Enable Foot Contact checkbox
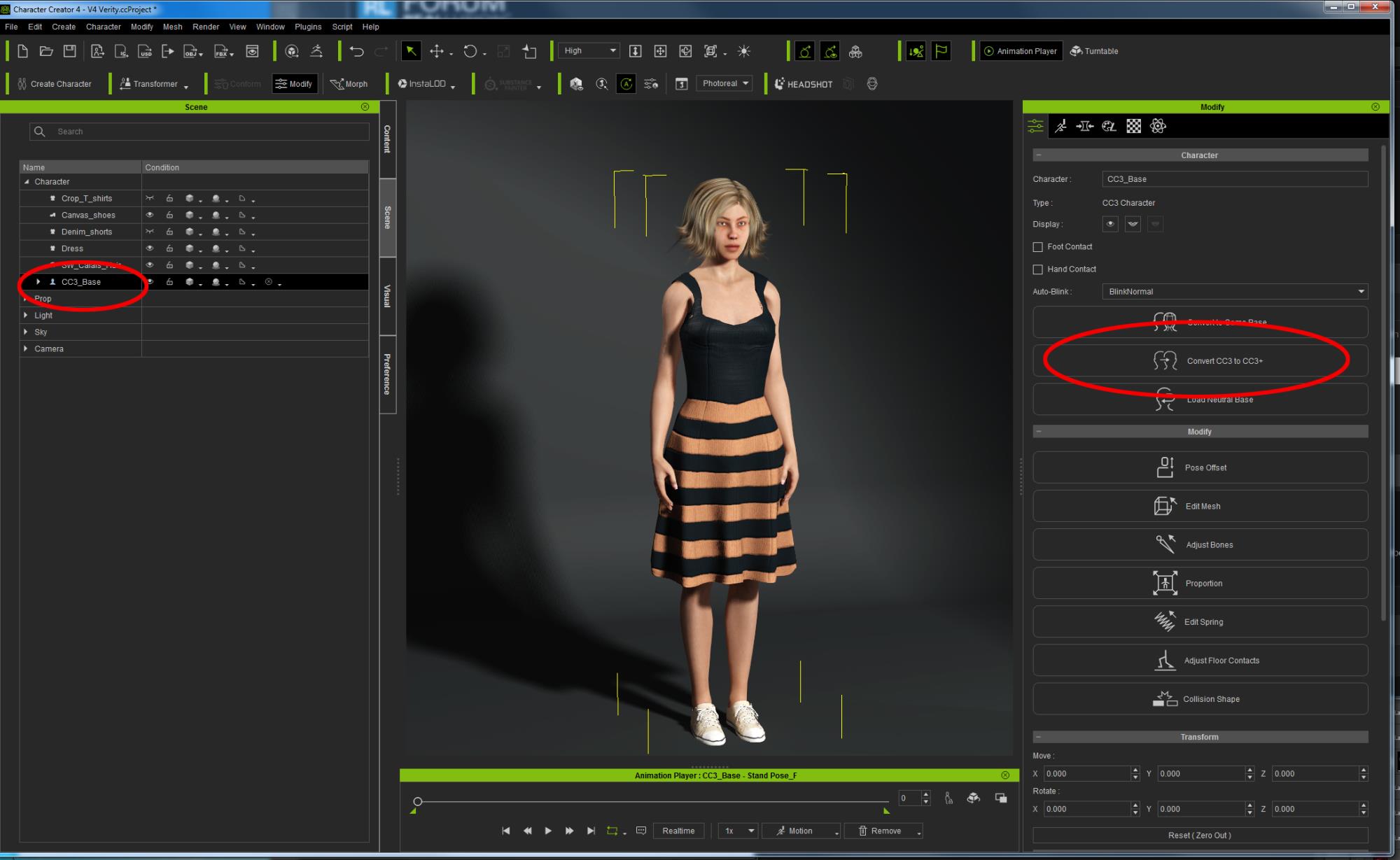1400x860 pixels. coord(1037,247)
